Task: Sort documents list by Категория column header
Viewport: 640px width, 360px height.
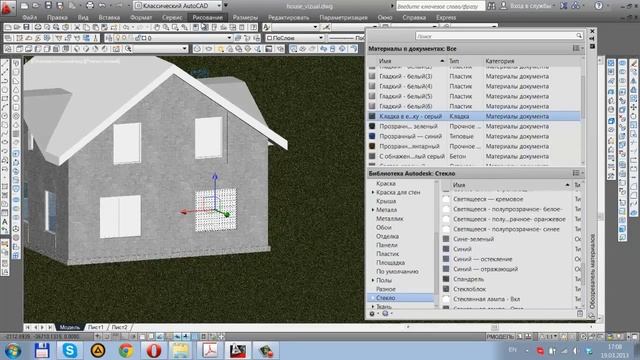Action: pos(500,61)
